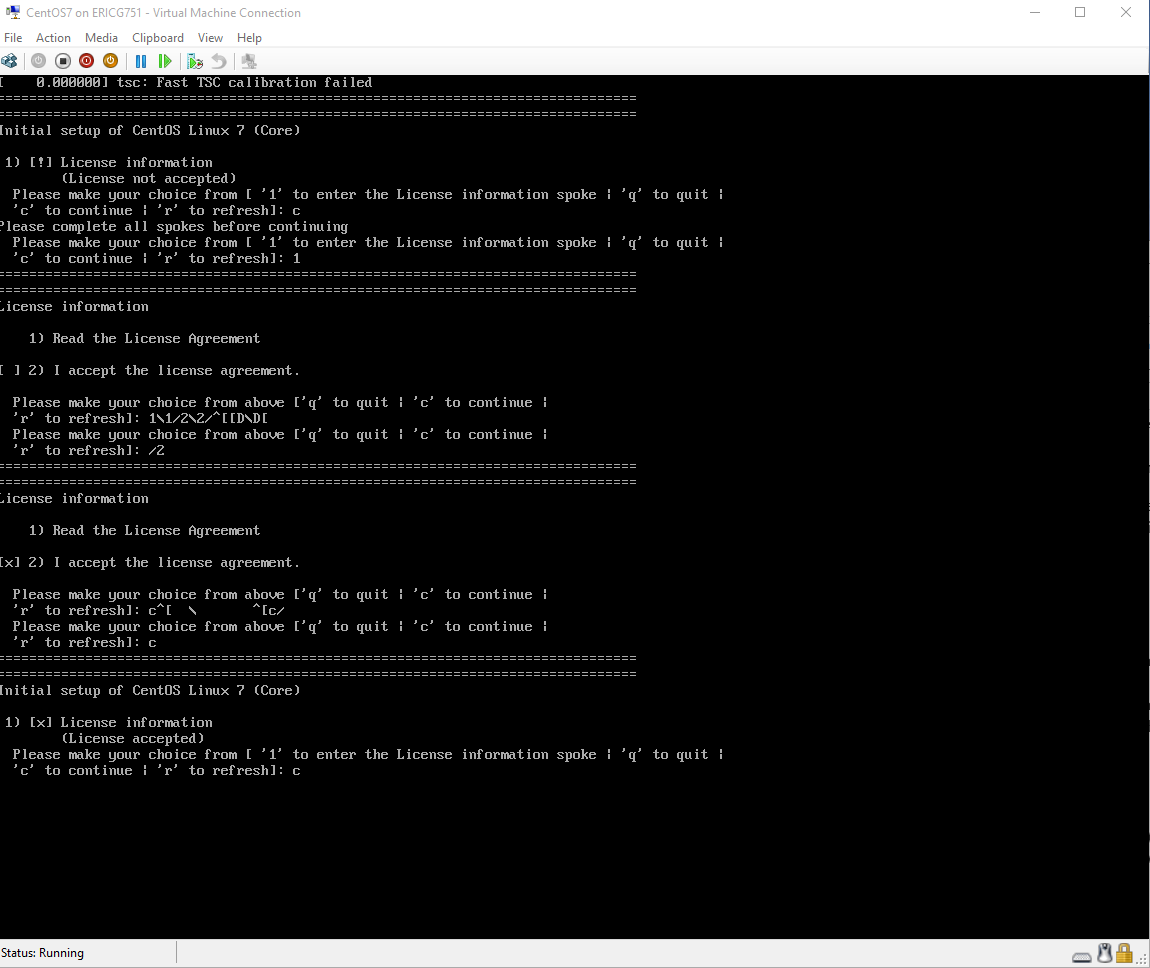1150x968 pixels.
Task: Click 'Please complete all spokes before continuing' line
Action: [x=174, y=227]
